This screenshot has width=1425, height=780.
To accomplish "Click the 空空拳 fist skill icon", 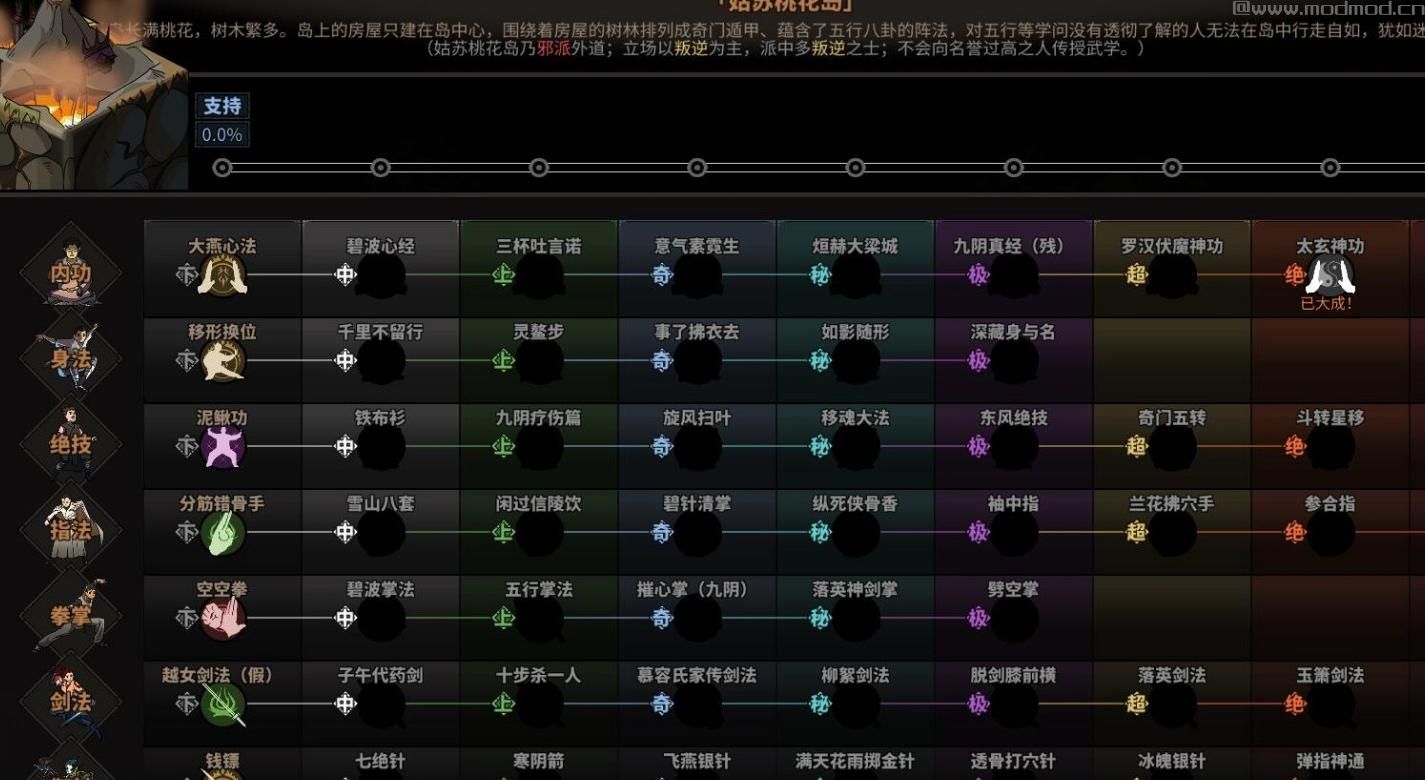I will pyautogui.click(x=223, y=619).
